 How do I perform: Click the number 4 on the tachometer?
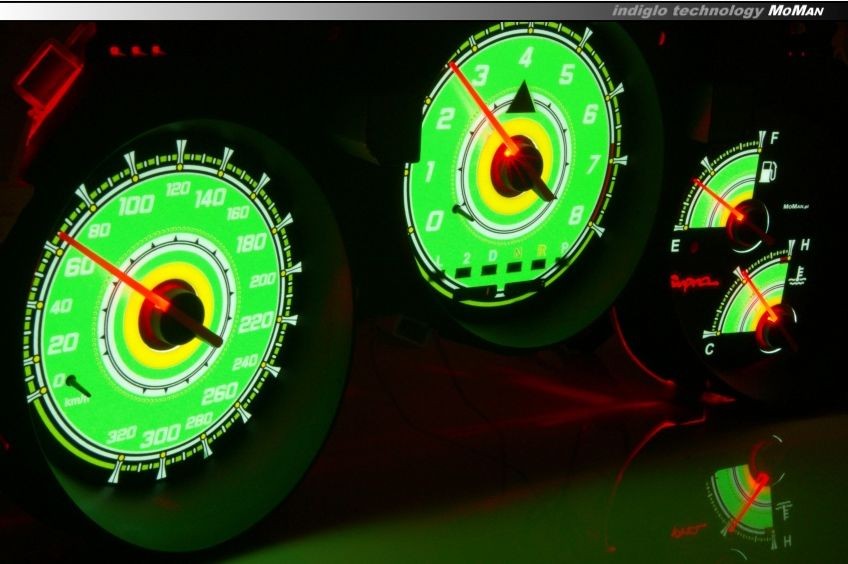point(525,56)
